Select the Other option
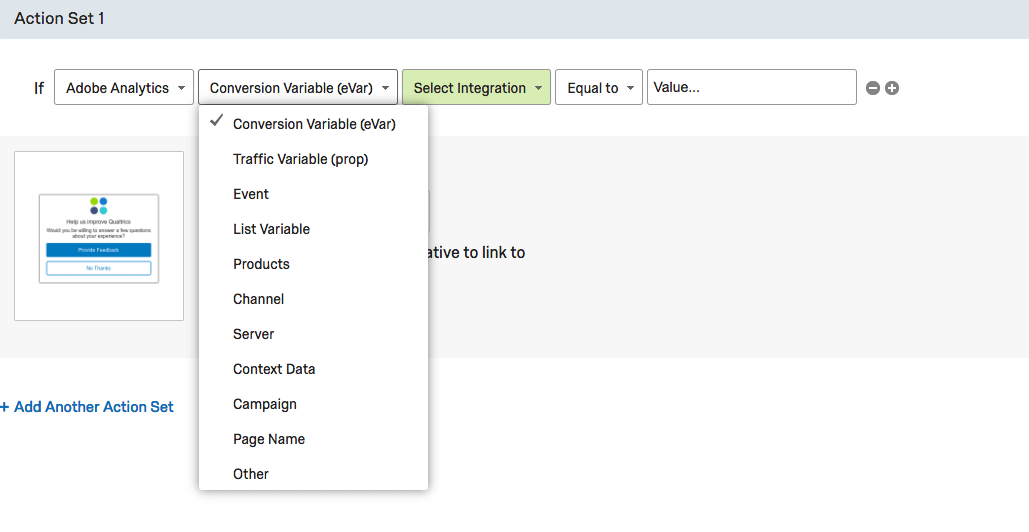 [314, 474]
